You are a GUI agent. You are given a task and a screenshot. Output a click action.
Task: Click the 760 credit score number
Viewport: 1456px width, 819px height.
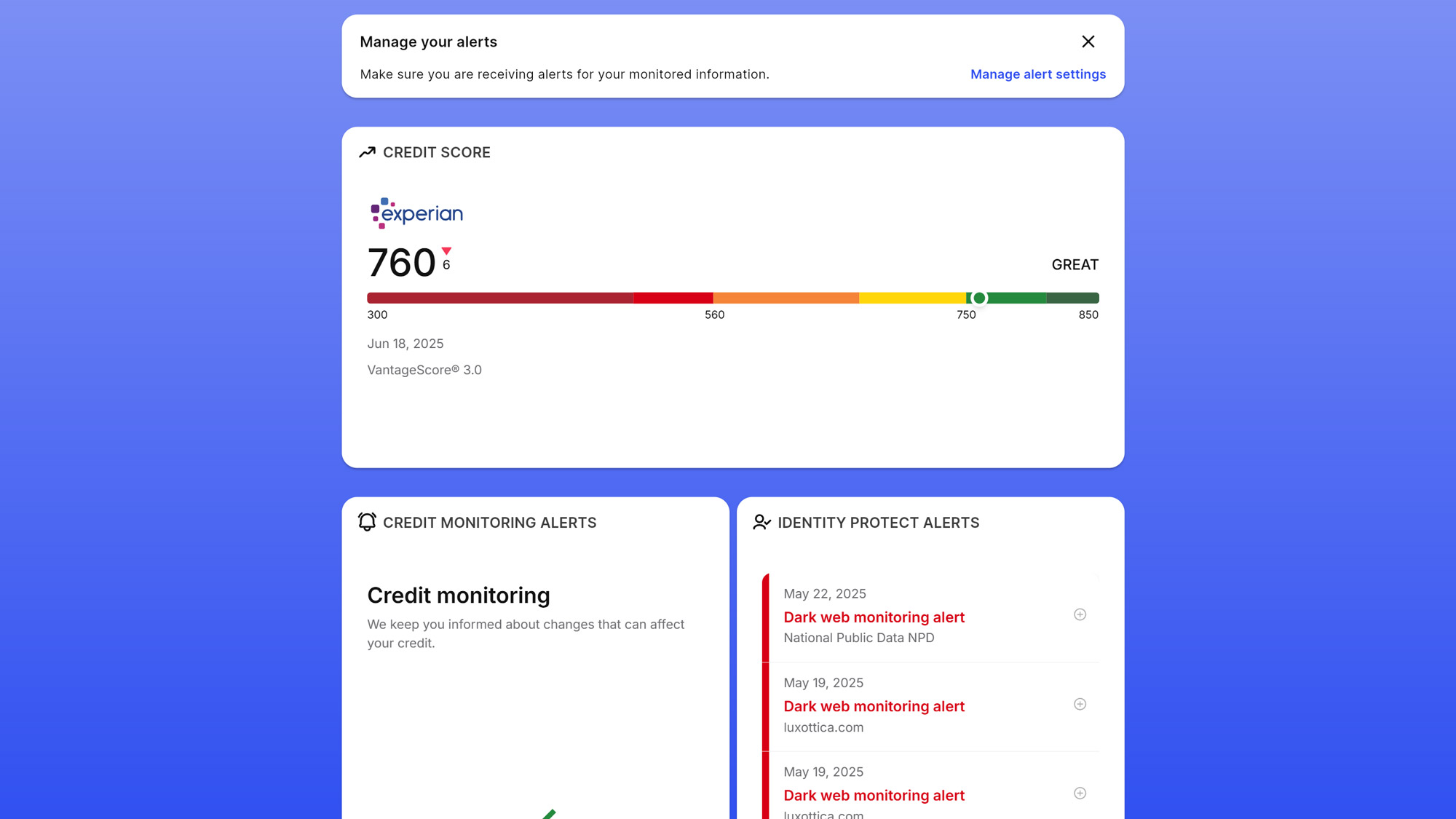(x=401, y=263)
